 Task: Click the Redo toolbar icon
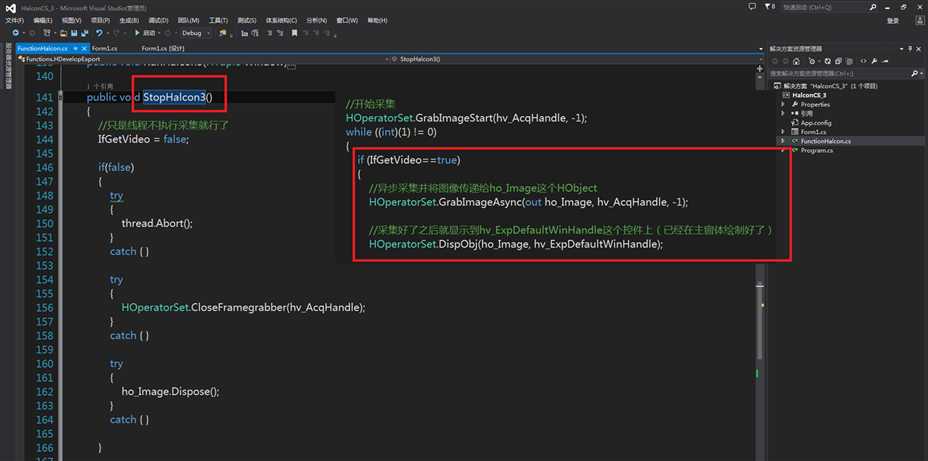(x=116, y=33)
